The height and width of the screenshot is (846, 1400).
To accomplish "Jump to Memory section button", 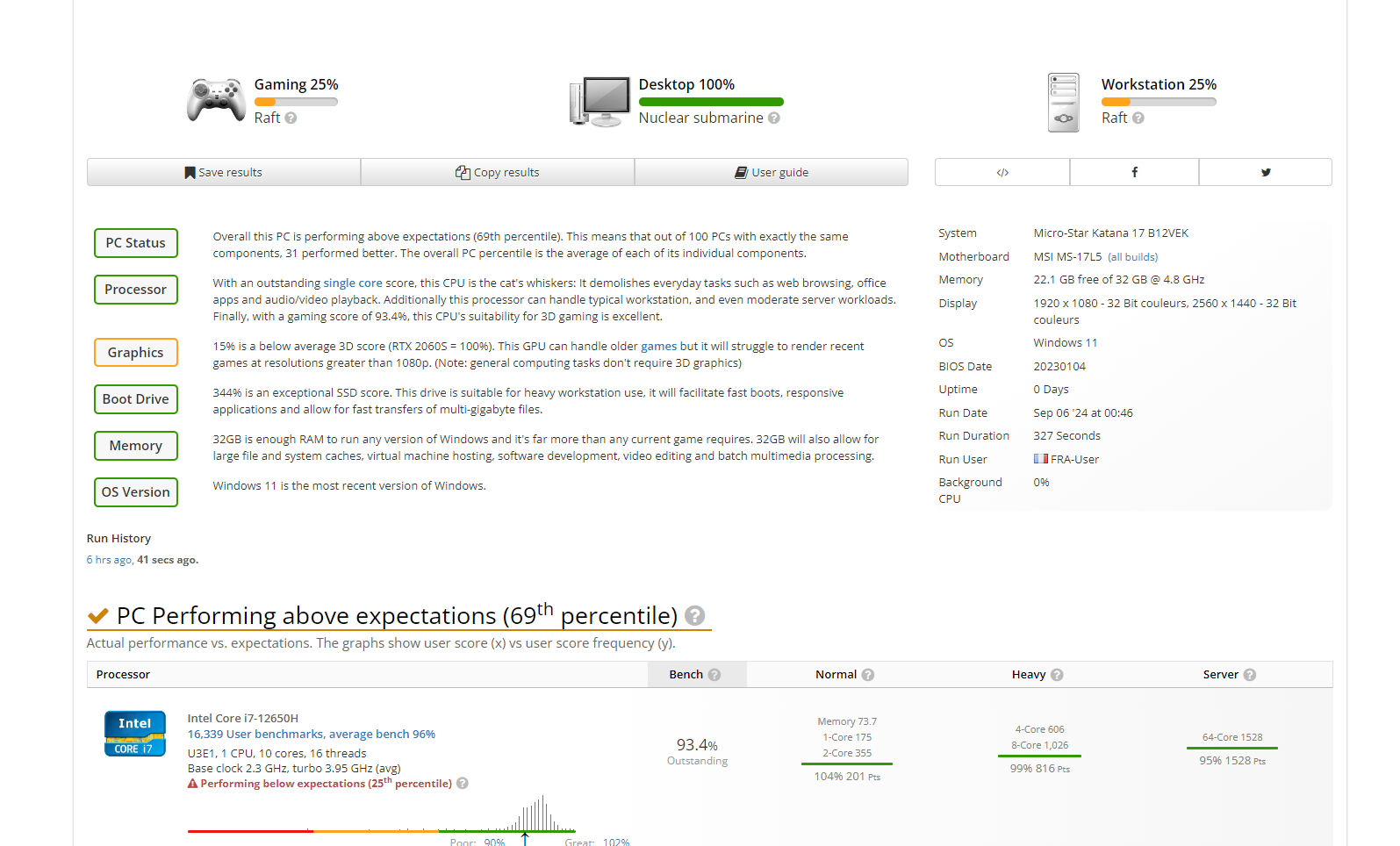I will click(136, 446).
